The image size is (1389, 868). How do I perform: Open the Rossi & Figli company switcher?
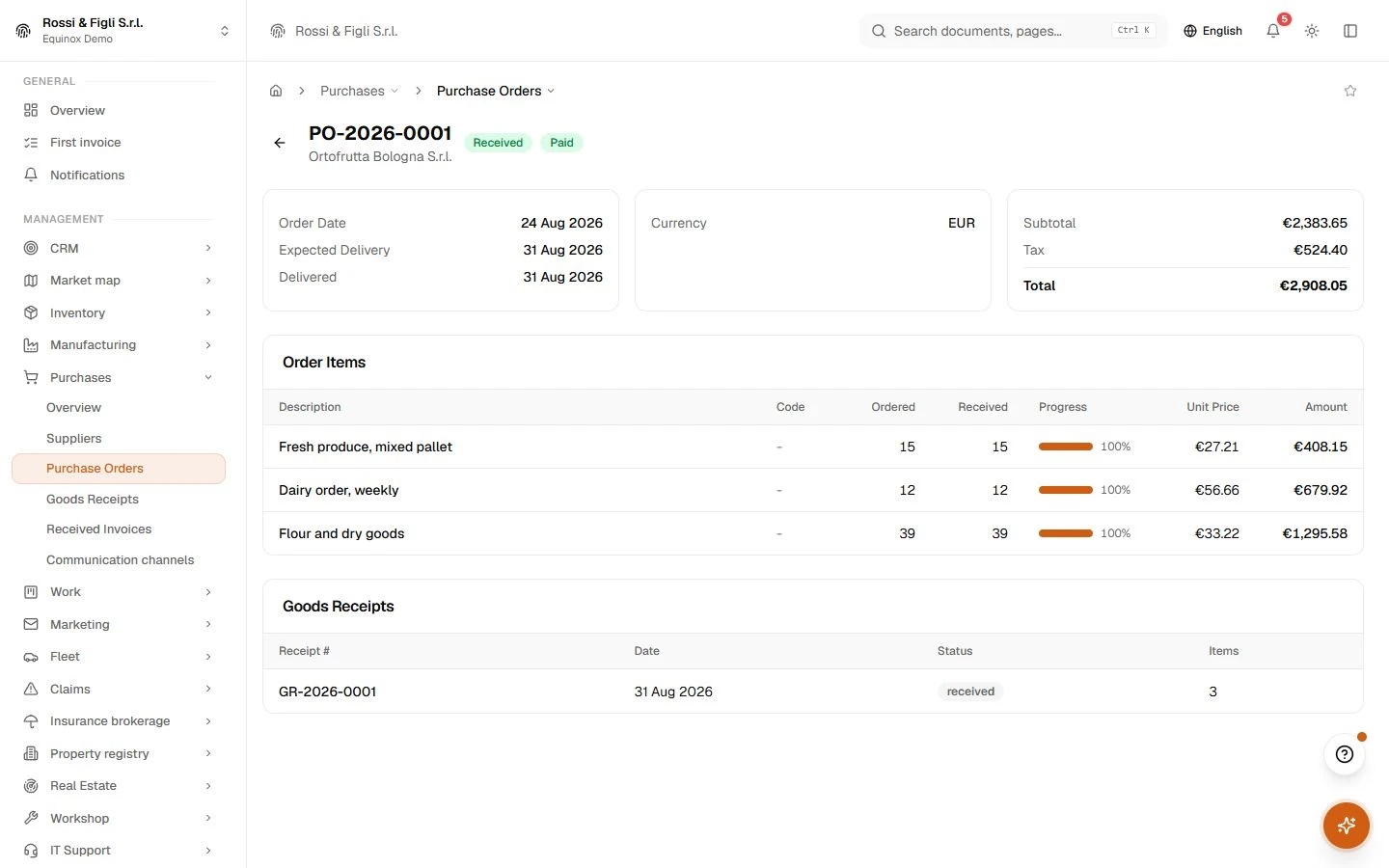(x=123, y=31)
